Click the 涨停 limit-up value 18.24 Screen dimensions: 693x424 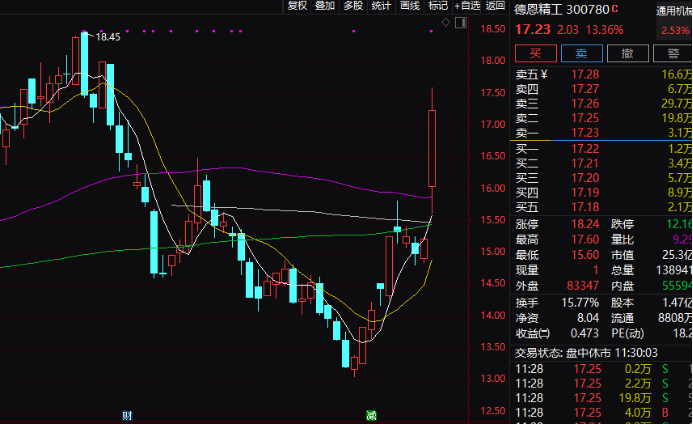[x=585, y=224]
